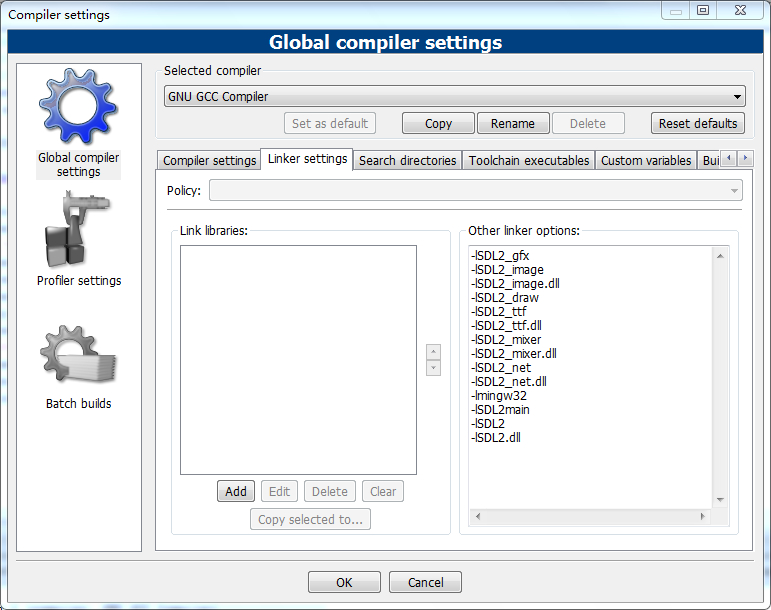Click inside the Link libraries list box
The width and height of the screenshot is (771, 610).
pos(298,360)
